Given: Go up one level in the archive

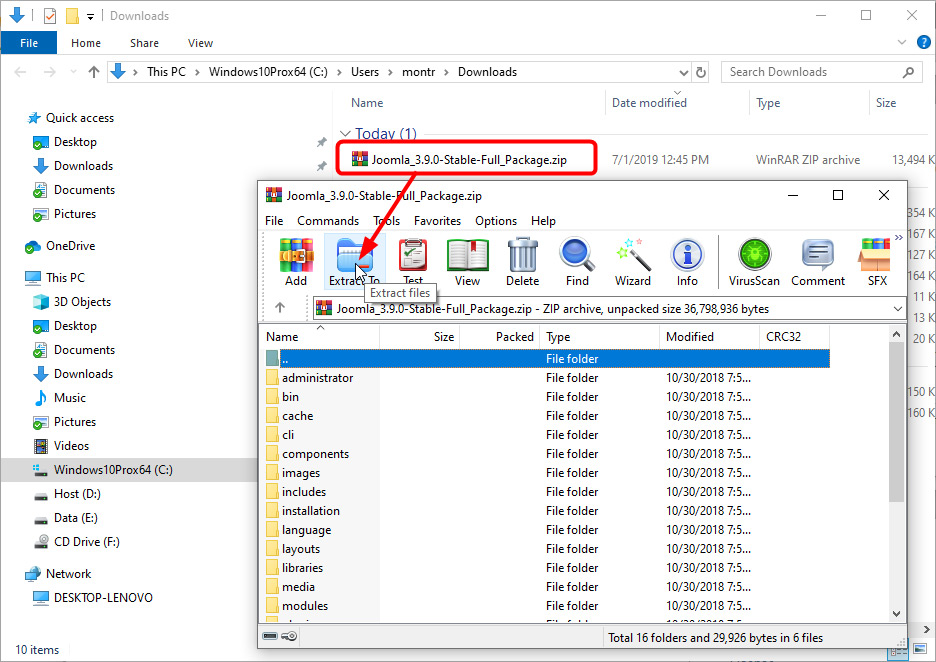Looking at the screenshot, I should [x=280, y=308].
